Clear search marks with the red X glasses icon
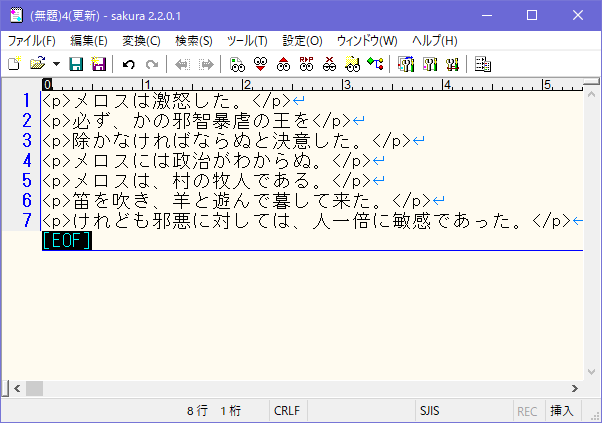The width and height of the screenshot is (602, 423). 329,64
